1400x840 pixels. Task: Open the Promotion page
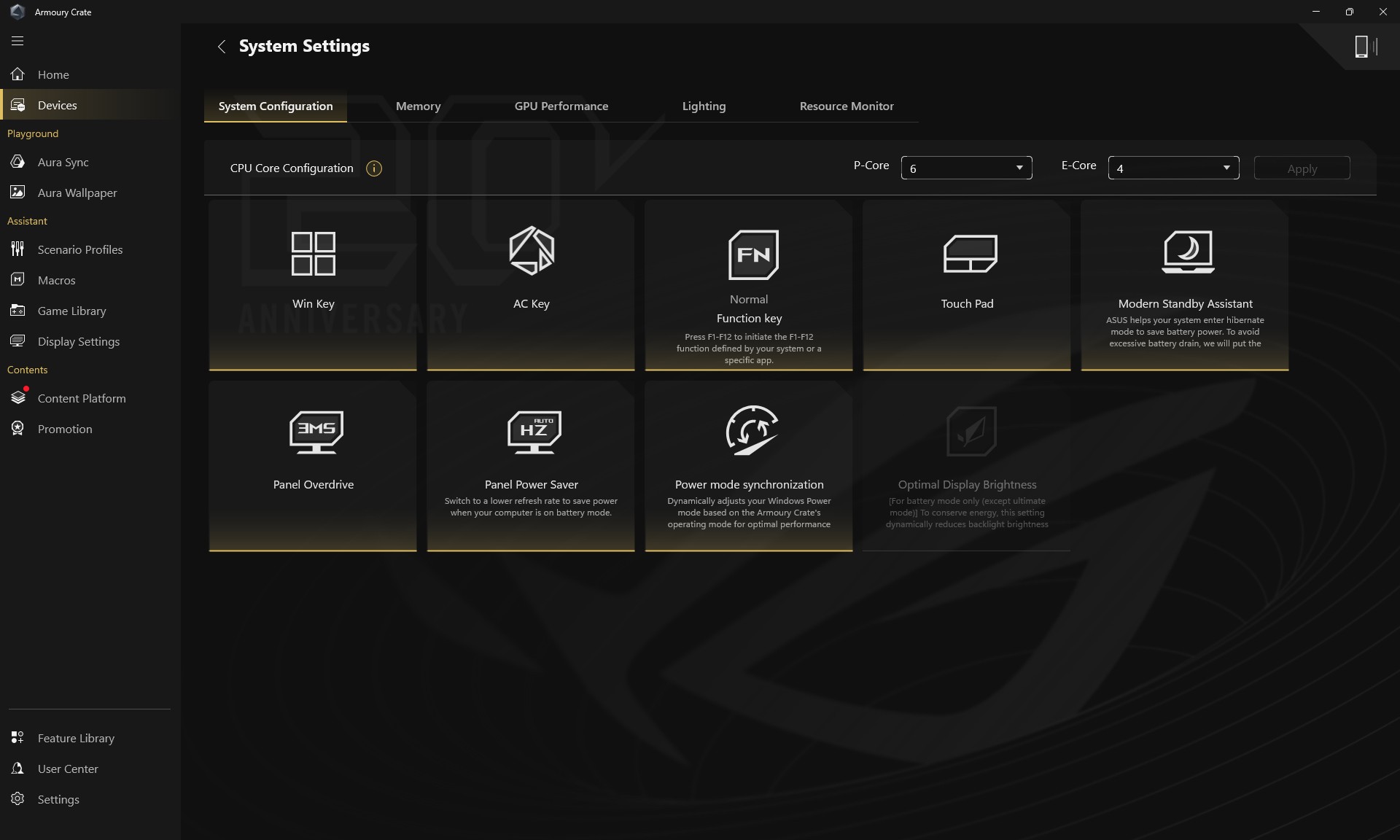coord(90,429)
